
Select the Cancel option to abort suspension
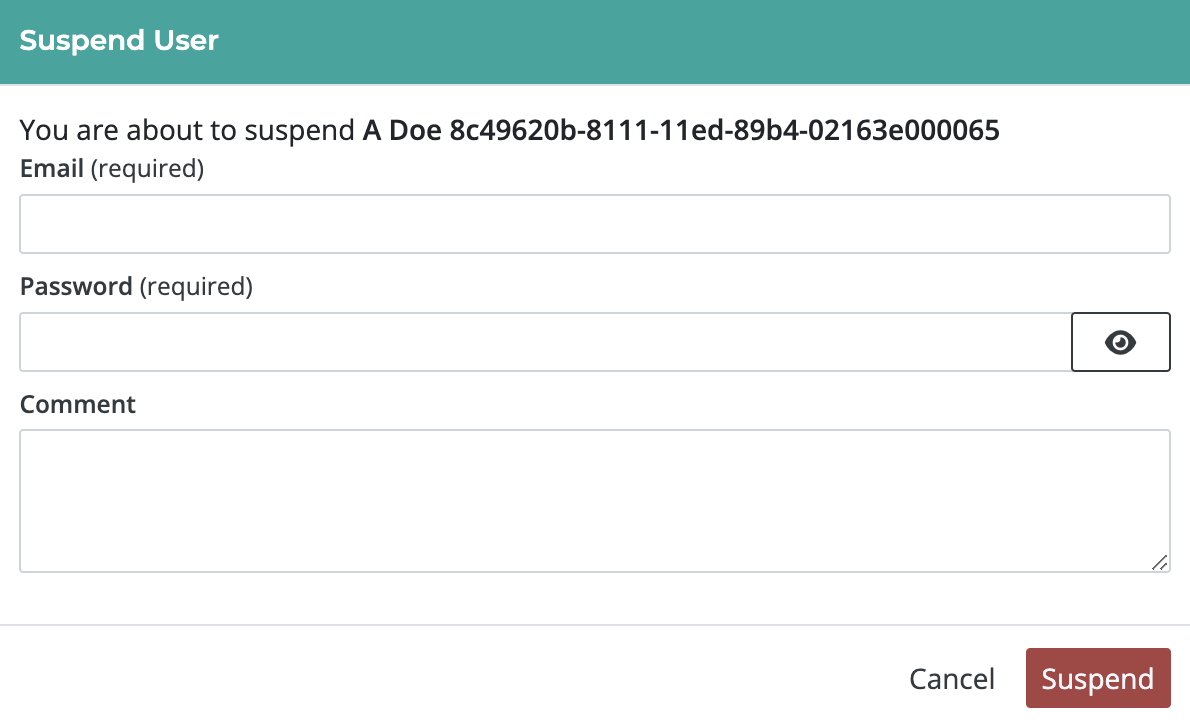(x=951, y=678)
